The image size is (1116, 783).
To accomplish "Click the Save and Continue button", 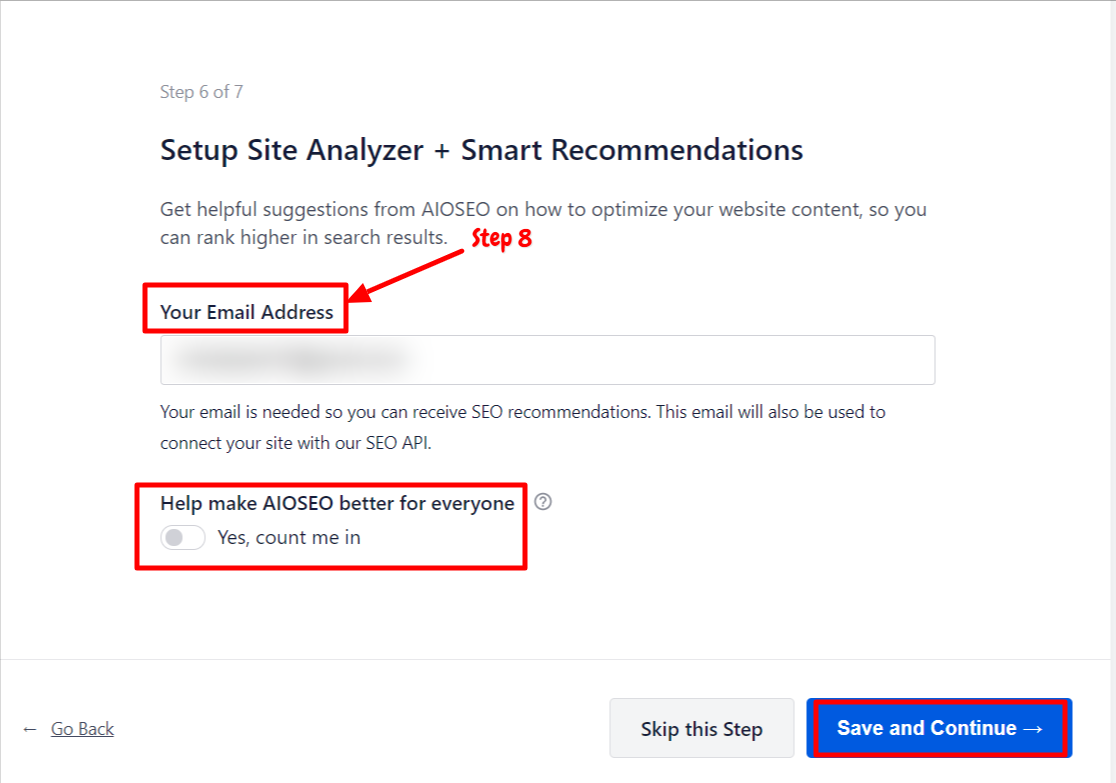I will 939,728.
